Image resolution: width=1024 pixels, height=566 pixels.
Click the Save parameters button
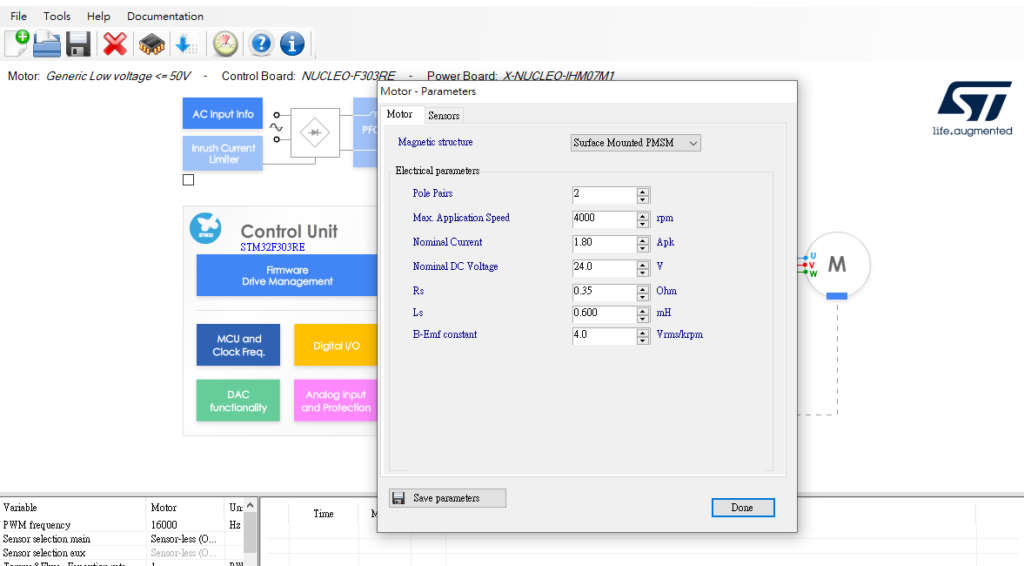pyautogui.click(x=447, y=498)
